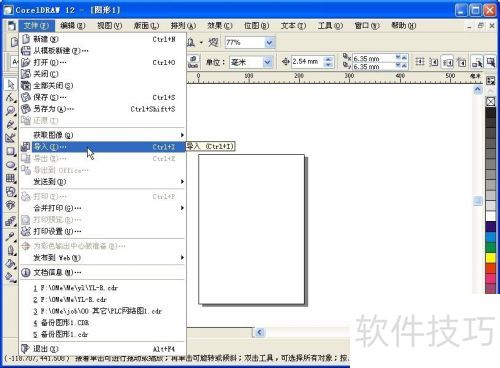Screen dimensions: 500x368
Task: Click the document icon left of File menu
Action: [12, 26]
